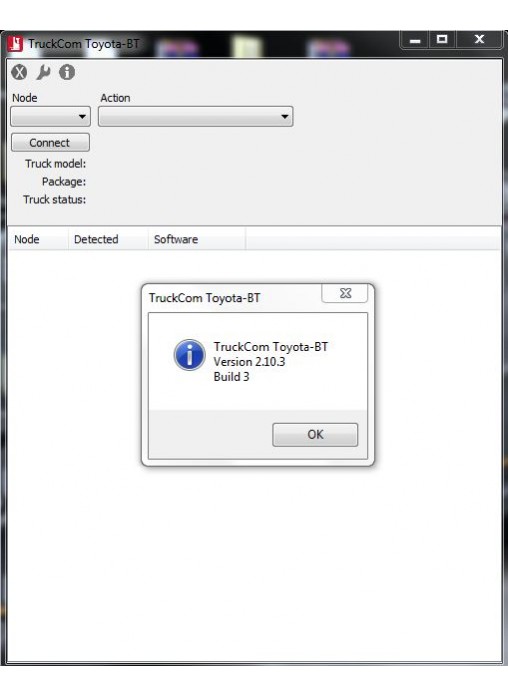Close the TruckCom main window
This screenshot has width=508, height=696.
(480, 40)
